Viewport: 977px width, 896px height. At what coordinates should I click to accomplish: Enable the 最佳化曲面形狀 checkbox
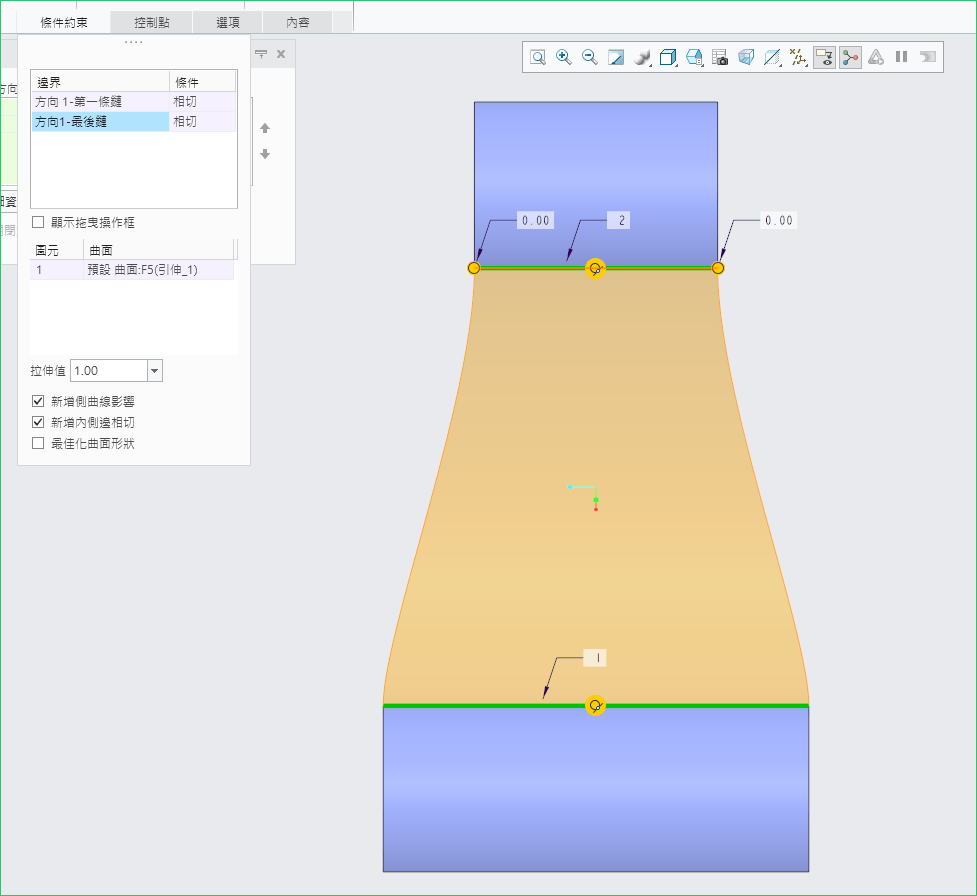(x=38, y=443)
